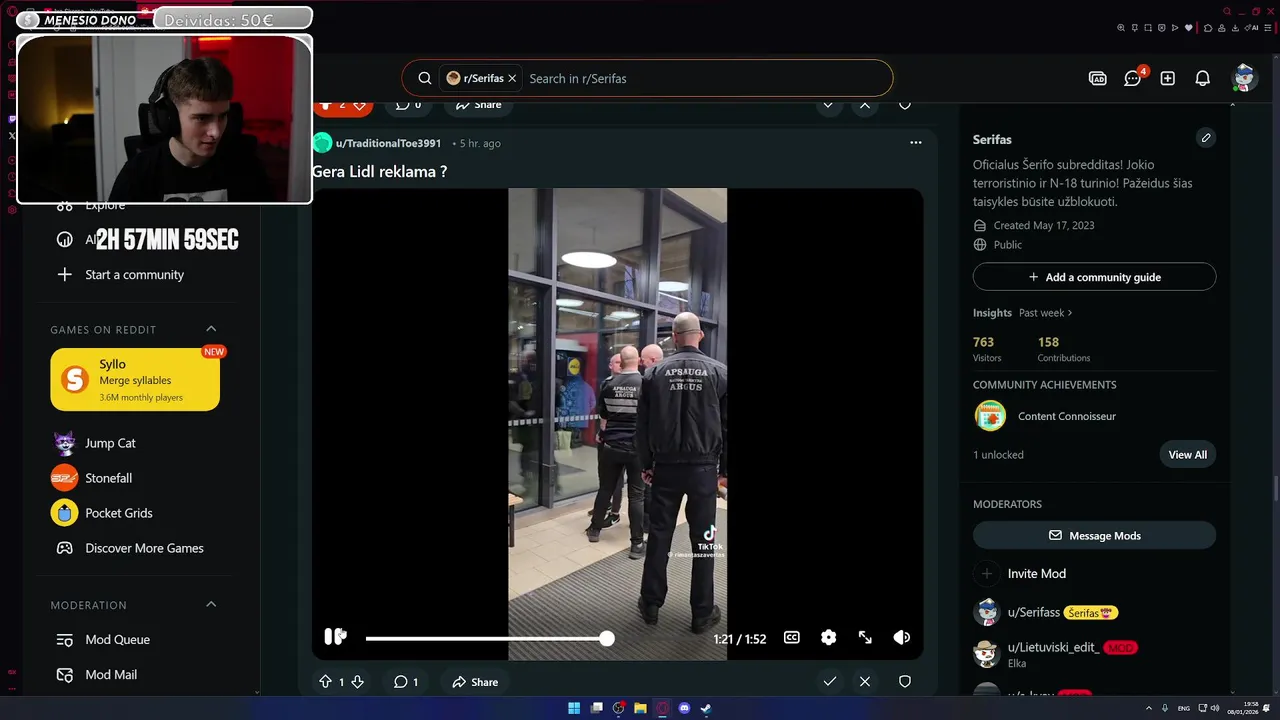Add a community guide
Screen dimensions: 1280x720
tap(1094, 277)
